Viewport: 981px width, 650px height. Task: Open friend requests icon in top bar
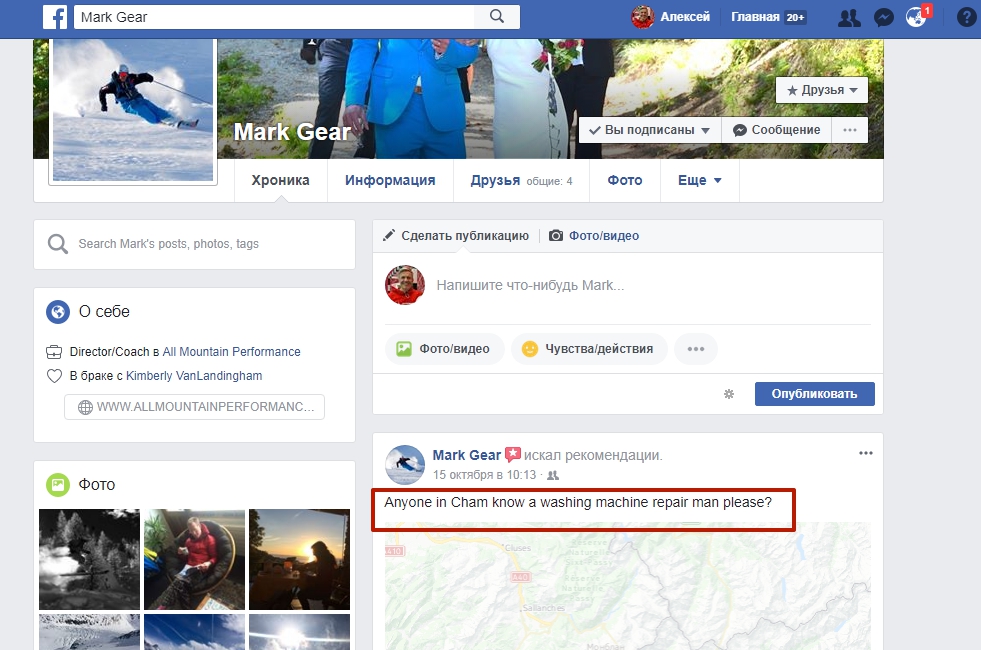click(x=849, y=17)
